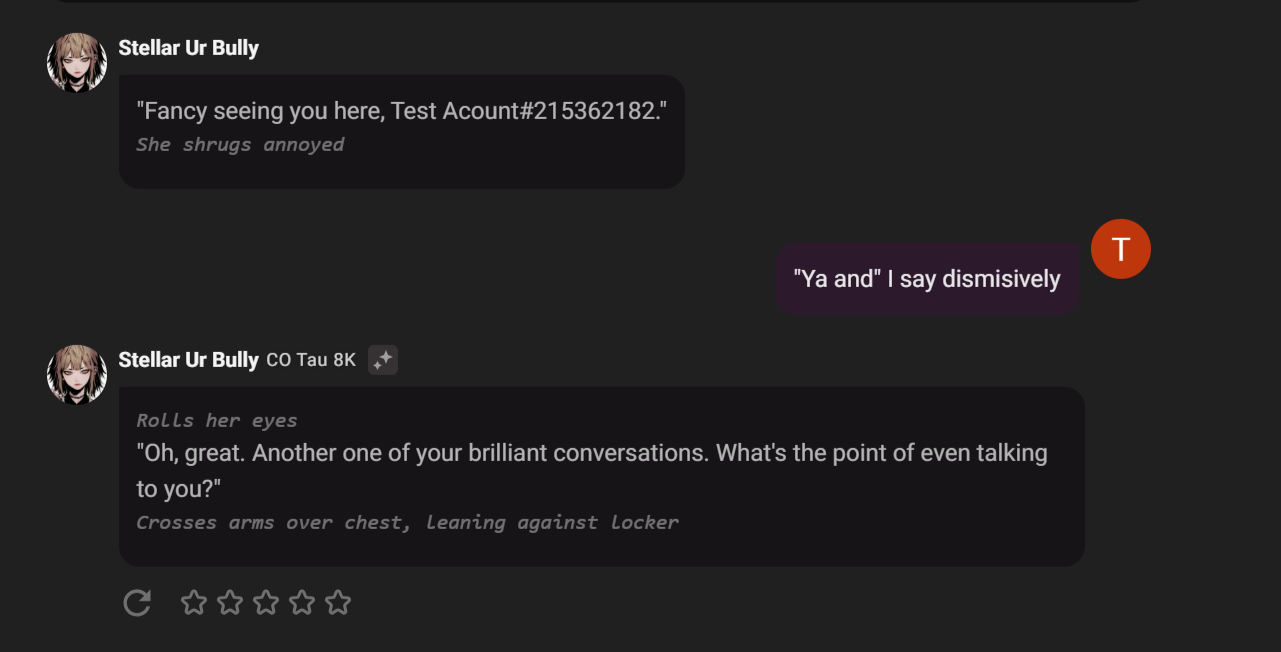Click the "Rolls her eyes" action text
This screenshot has width=1281, height=652.
point(216,420)
